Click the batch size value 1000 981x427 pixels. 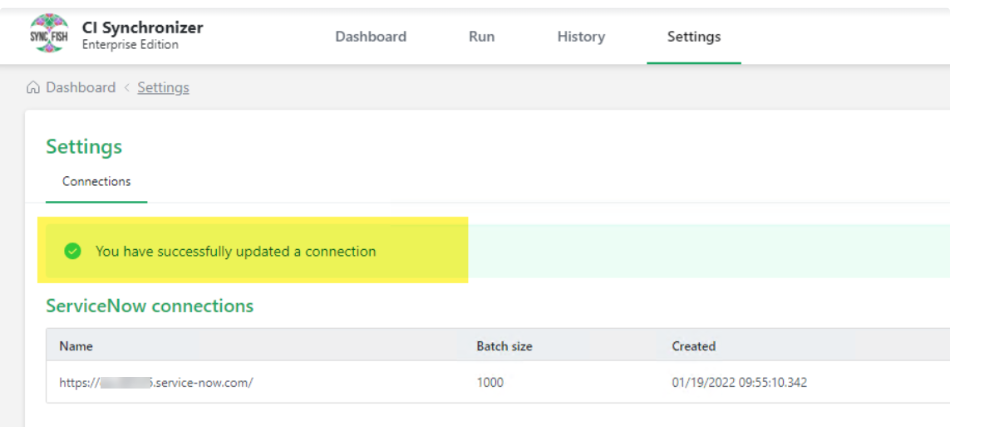(490, 383)
